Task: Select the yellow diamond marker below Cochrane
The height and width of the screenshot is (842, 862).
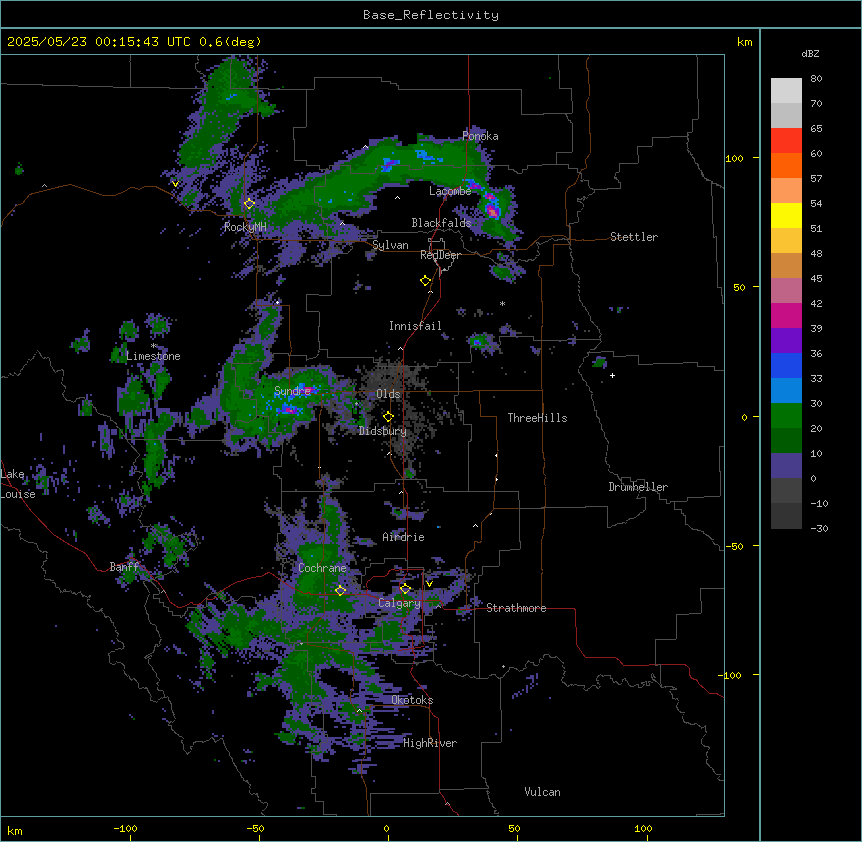Action: pyautogui.click(x=340, y=591)
